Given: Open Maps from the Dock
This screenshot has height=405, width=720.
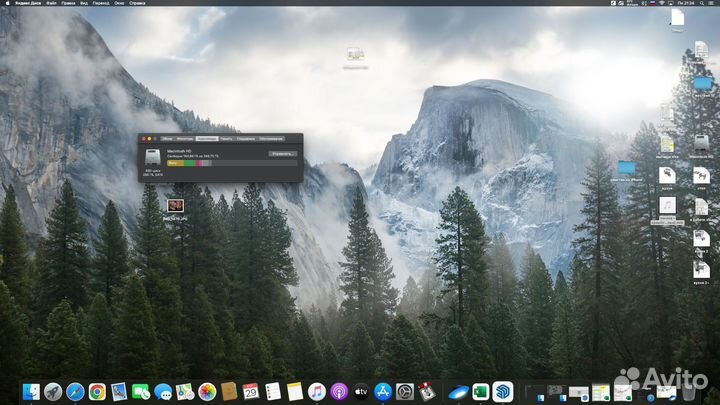Looking at the screenshot, I should click(185, 392).
